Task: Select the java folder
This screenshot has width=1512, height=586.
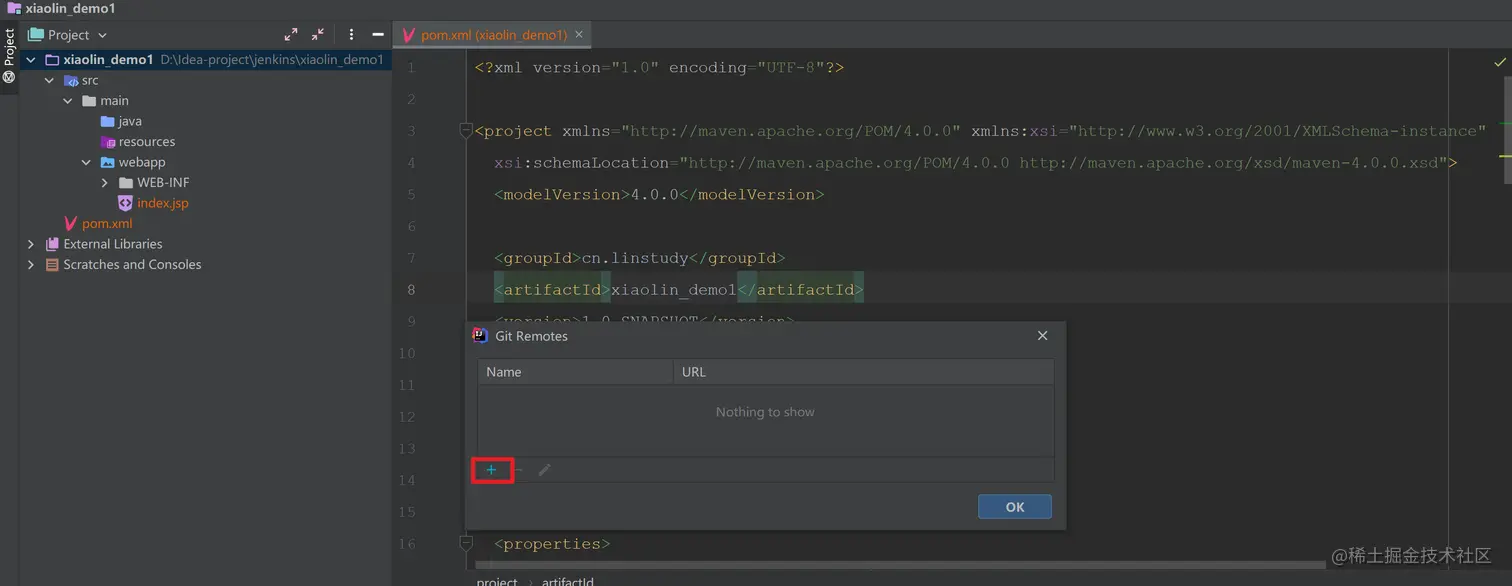Action: tap(121, 121)
